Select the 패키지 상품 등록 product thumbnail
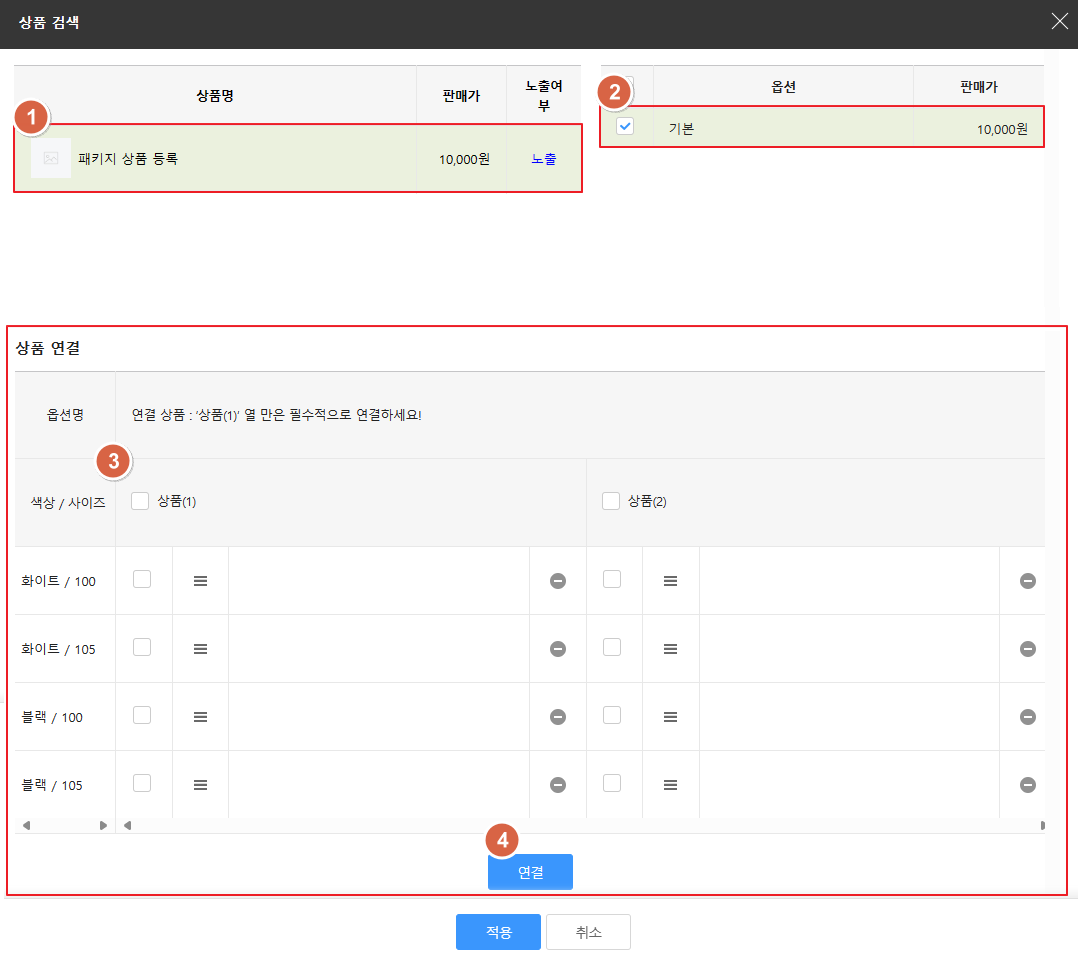The image size is (1078, 971). click(x=51, y=158)
